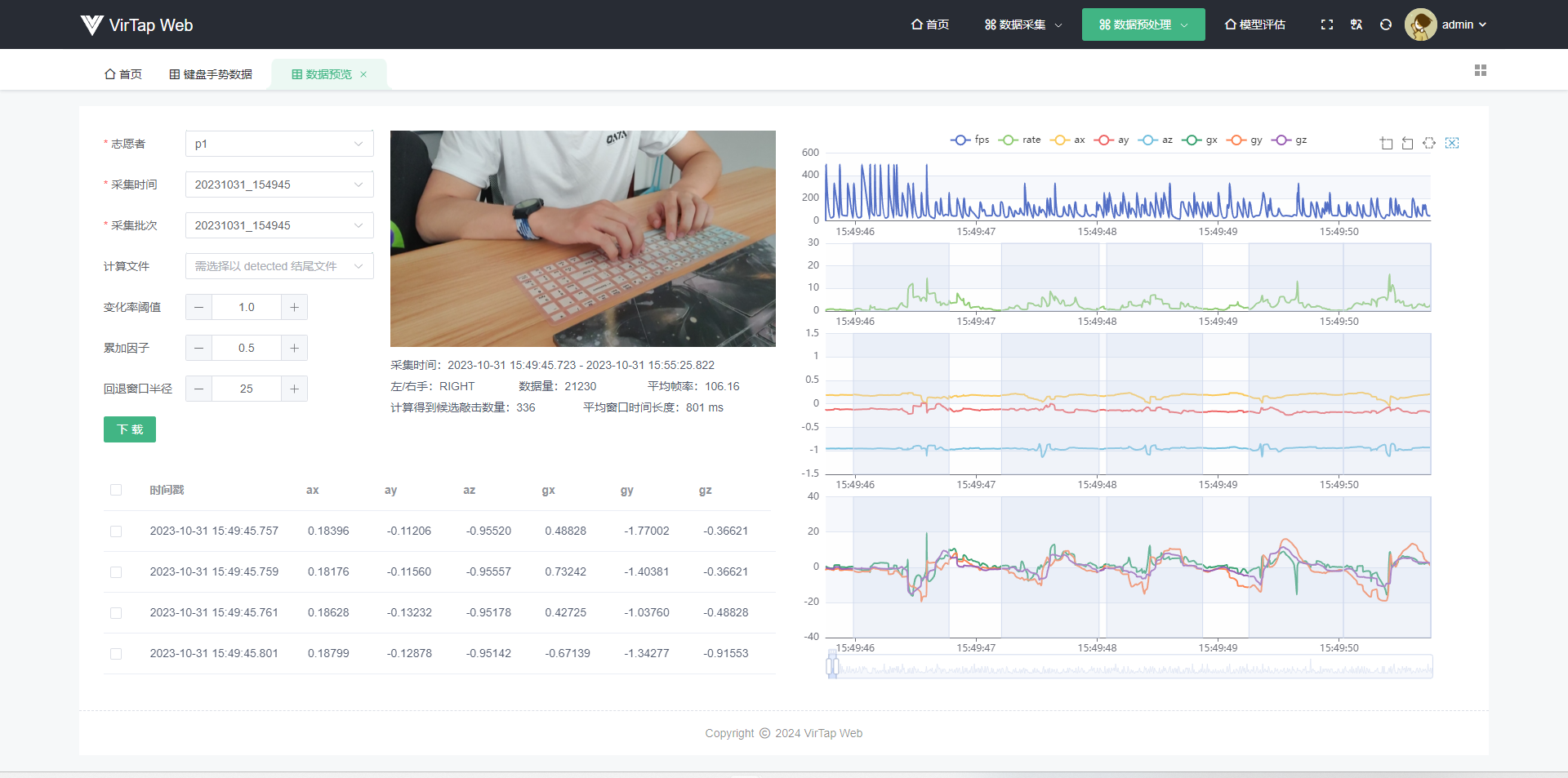Click the blue brush selection icon on the chart
Screen dimensions: 1568x778
1452,143
